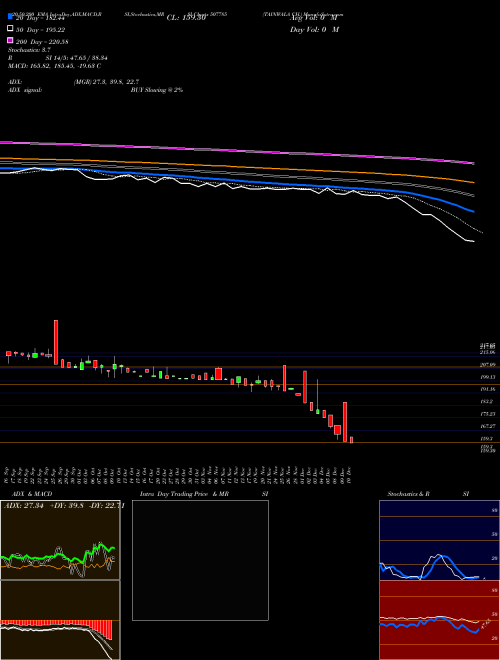Screen dimensions: 500x660
Task: Click the RSI 14/5 value '47.65 / 38.84'
Action: pos(87,58)
